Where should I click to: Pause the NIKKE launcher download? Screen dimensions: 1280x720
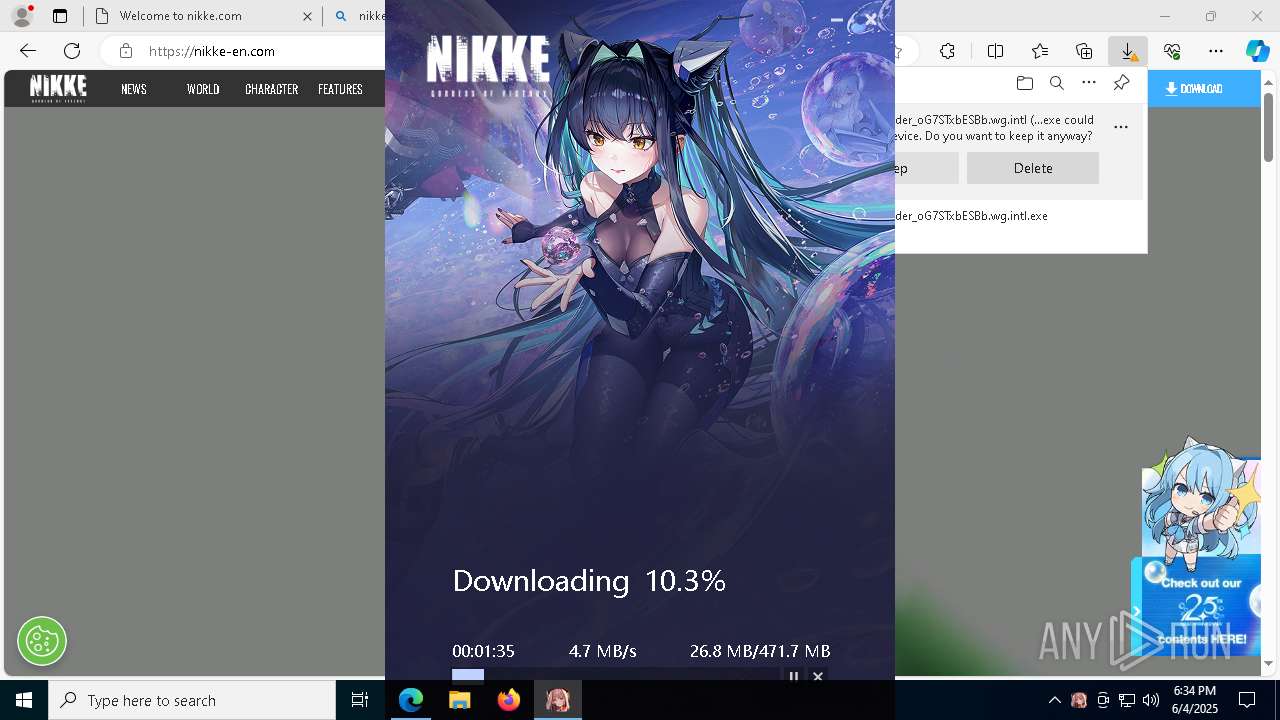794,676
